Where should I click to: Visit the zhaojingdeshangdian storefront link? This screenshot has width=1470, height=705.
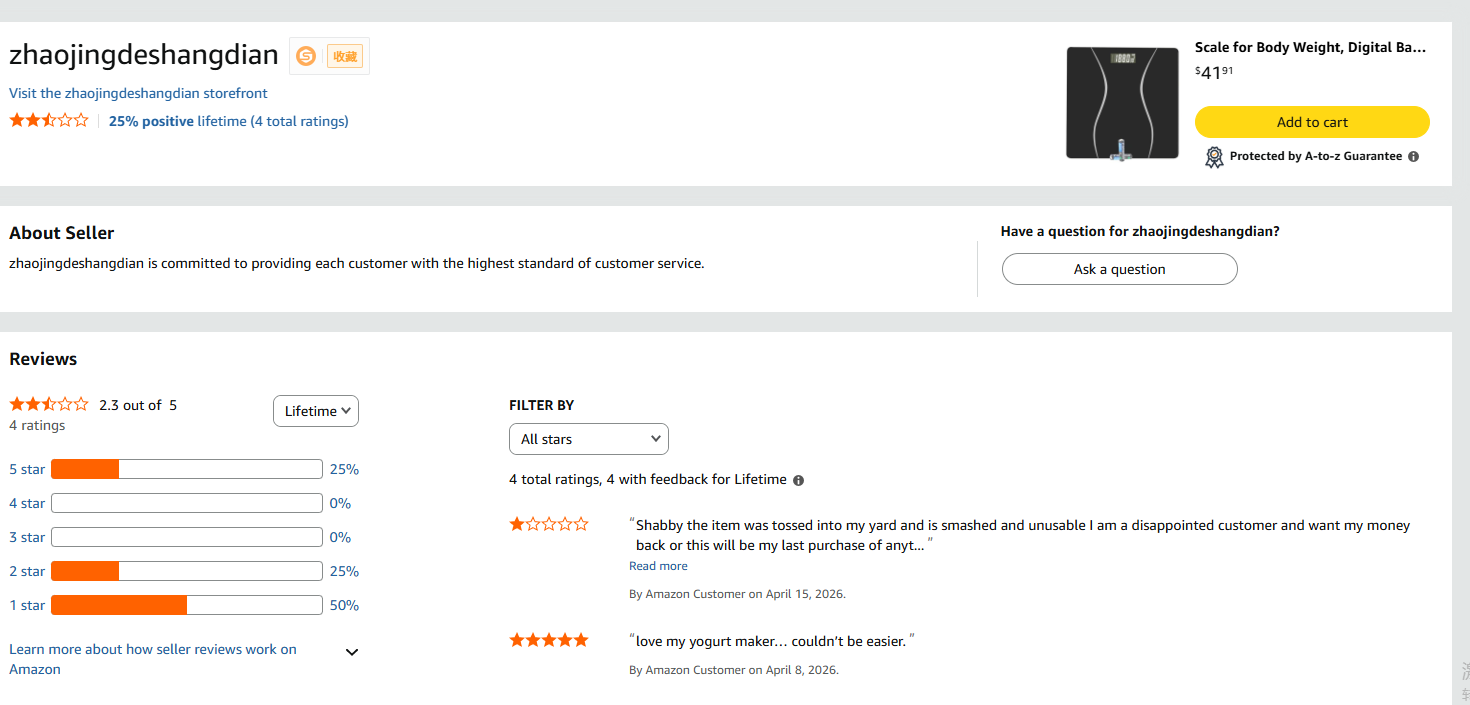click(x=138, y=93)
